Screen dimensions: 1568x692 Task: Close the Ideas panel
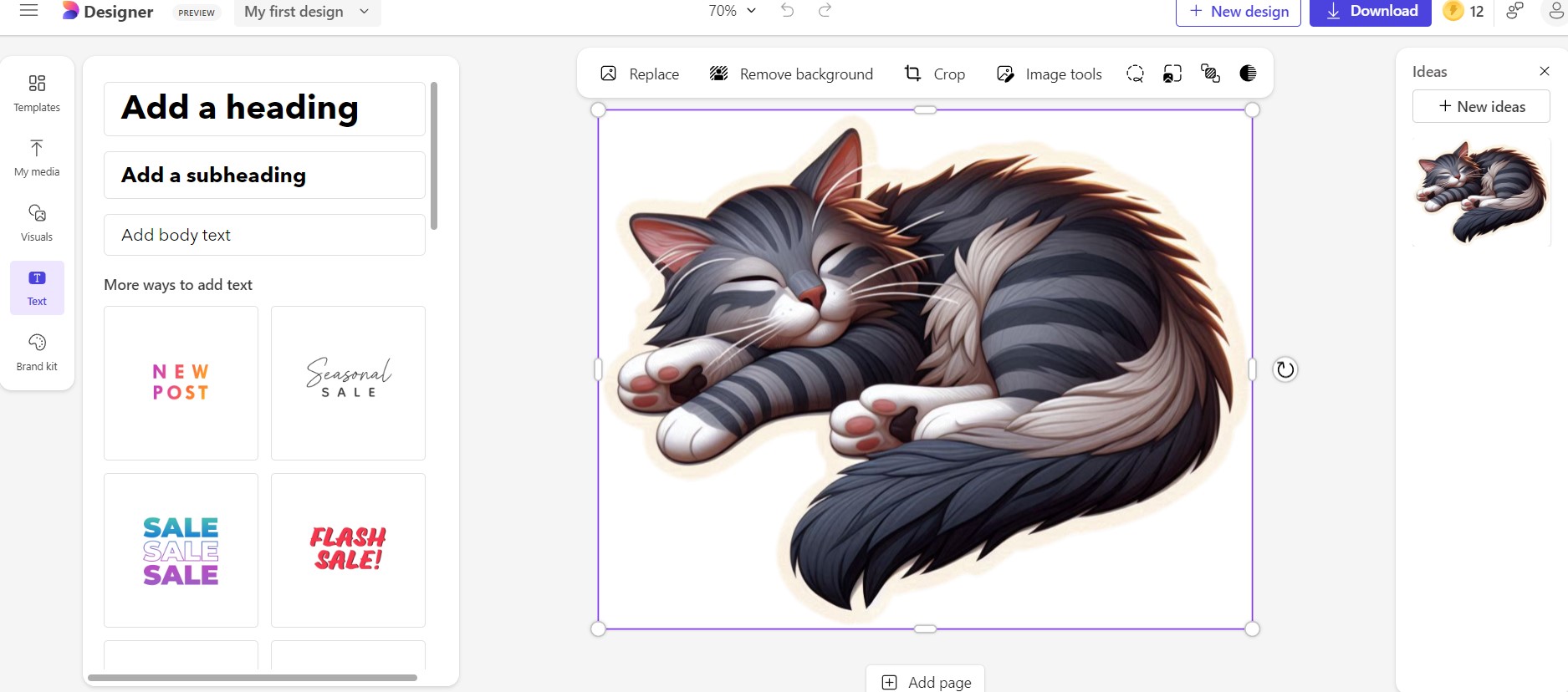(x=1545, y=71)
